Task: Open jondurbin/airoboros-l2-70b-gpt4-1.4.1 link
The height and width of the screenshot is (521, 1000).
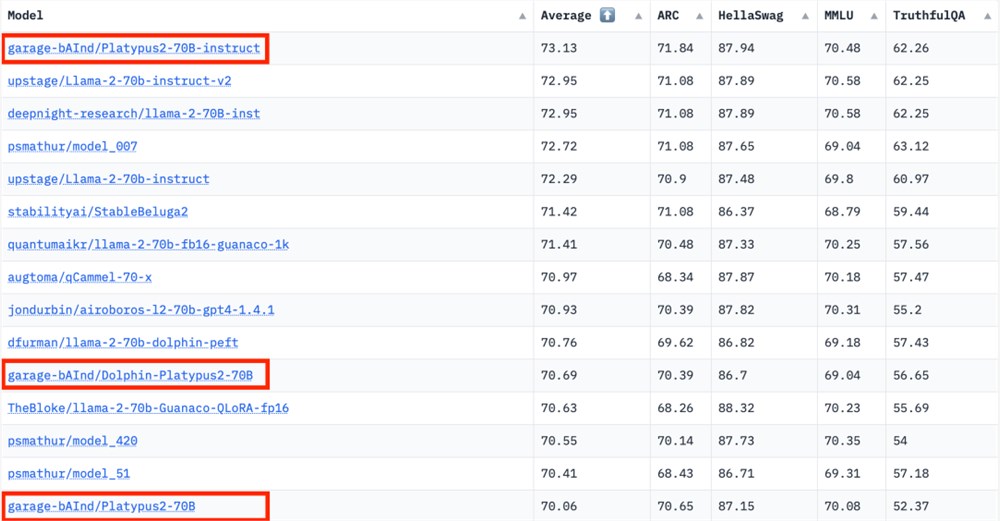Action: [x=141, y=310]
